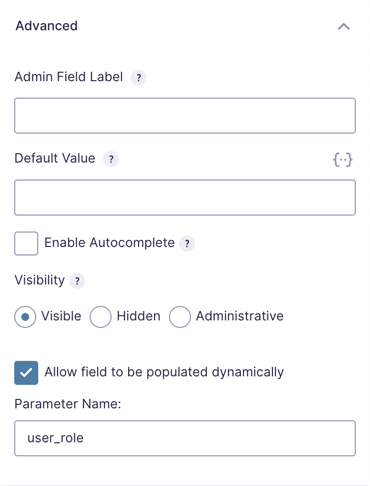Screen dimensions: 370x486
Task: Select the Visible radio button
Action: point(25,317)
